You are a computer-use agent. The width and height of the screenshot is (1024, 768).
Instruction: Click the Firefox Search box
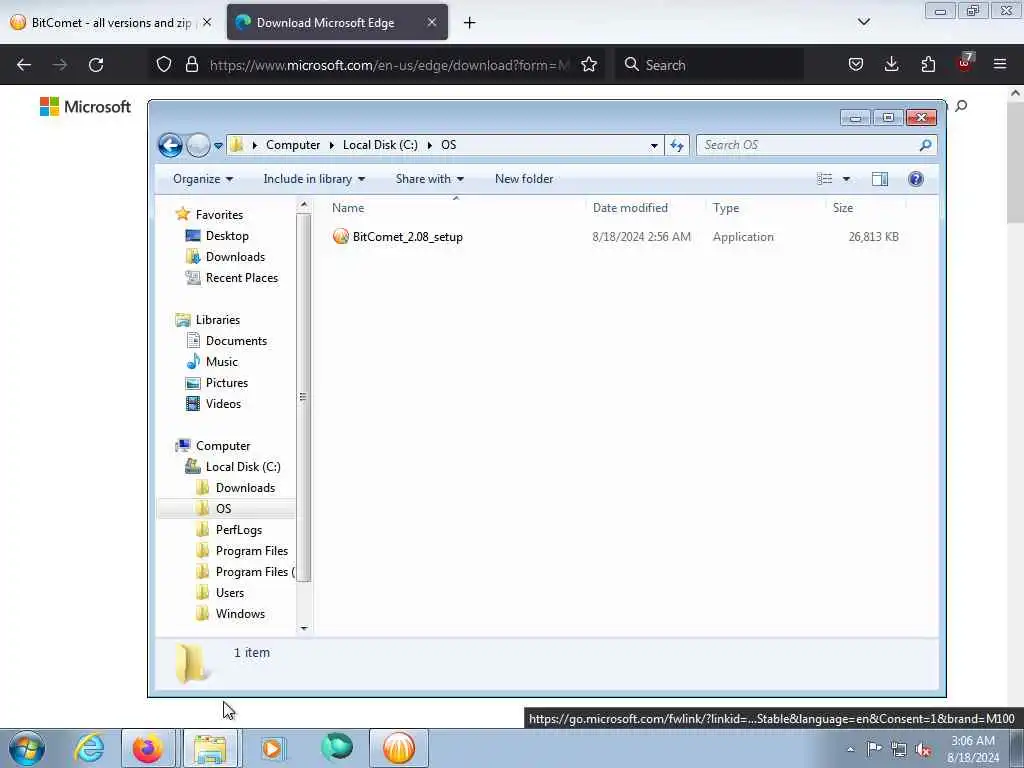(709, 65)
